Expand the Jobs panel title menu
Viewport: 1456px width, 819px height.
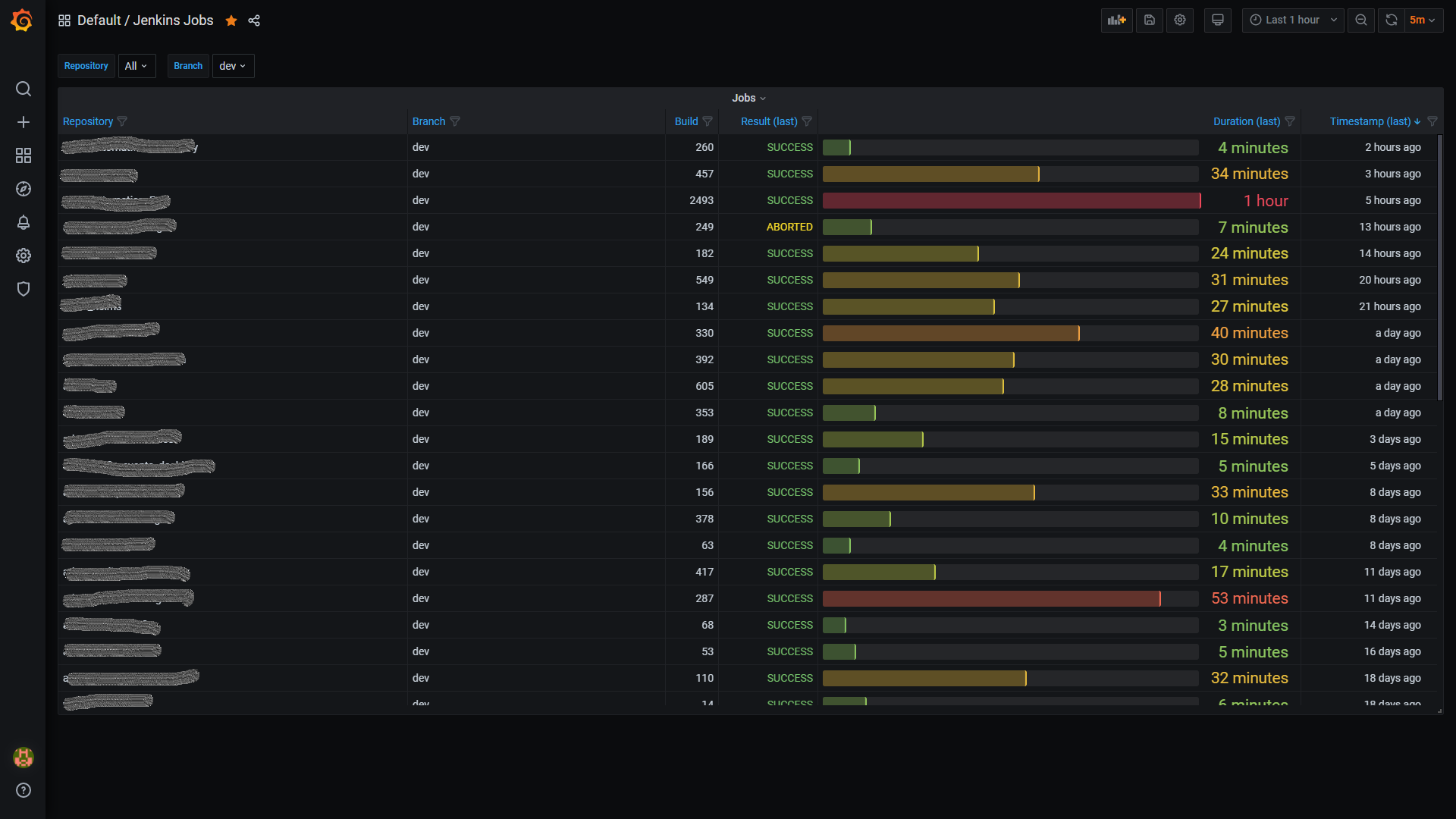(x=749, y=98)
